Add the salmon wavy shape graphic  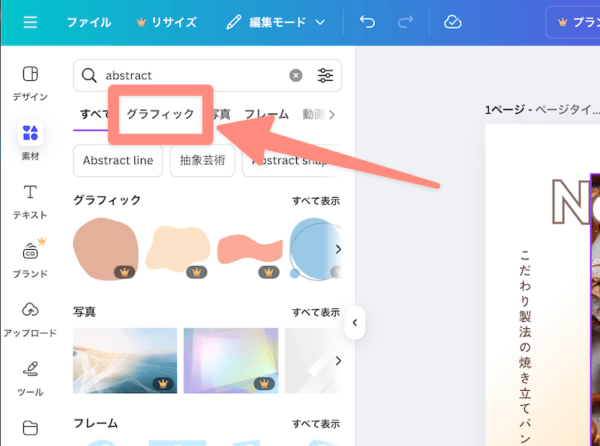(250, 249)
